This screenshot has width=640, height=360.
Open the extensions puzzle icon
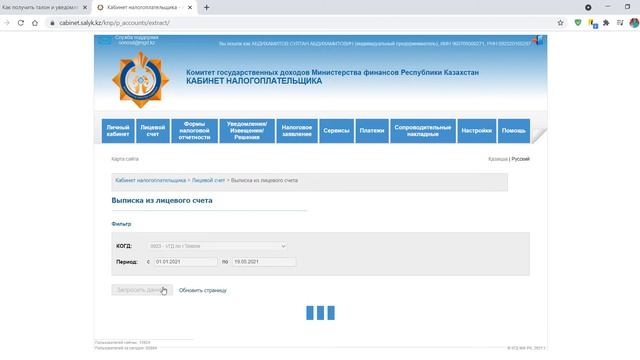(606, 23)
